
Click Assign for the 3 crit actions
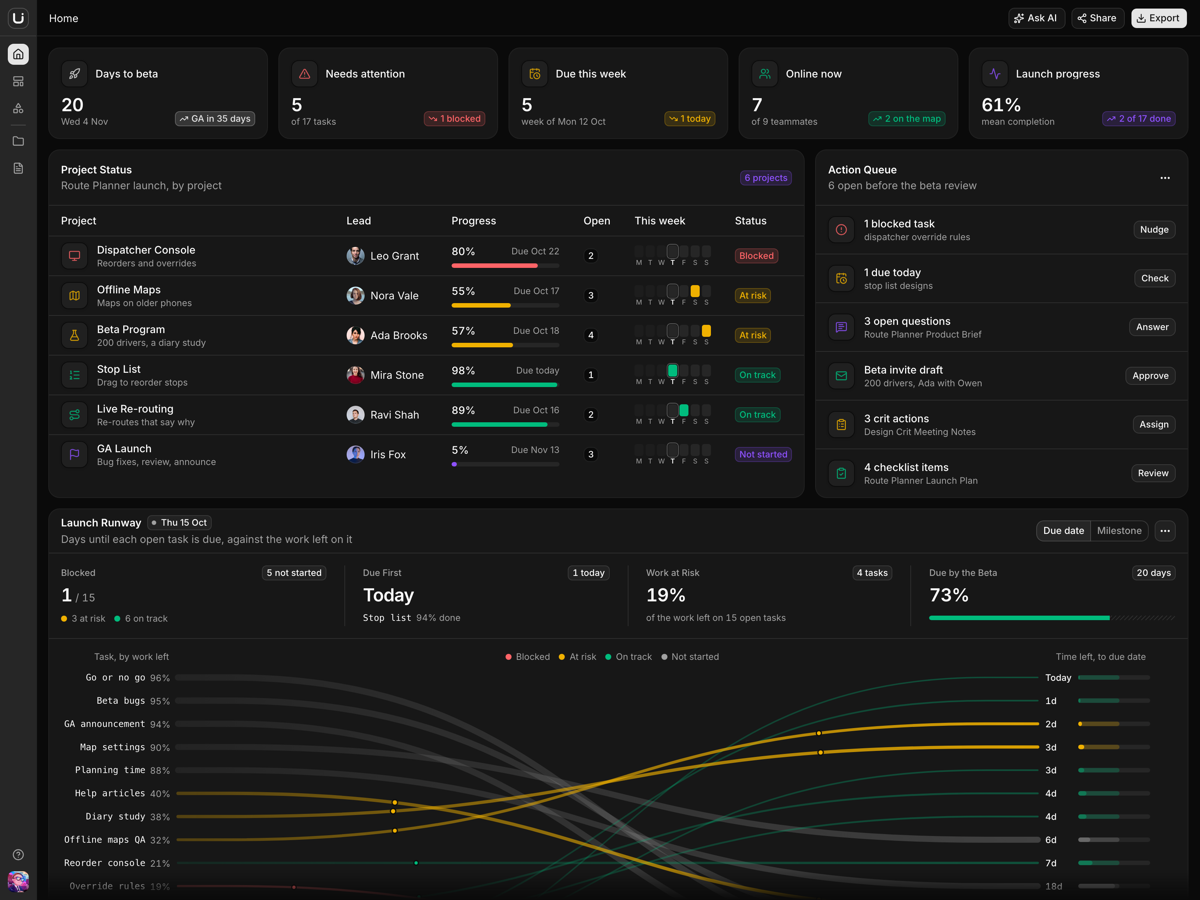click(x=1154, y=424)
